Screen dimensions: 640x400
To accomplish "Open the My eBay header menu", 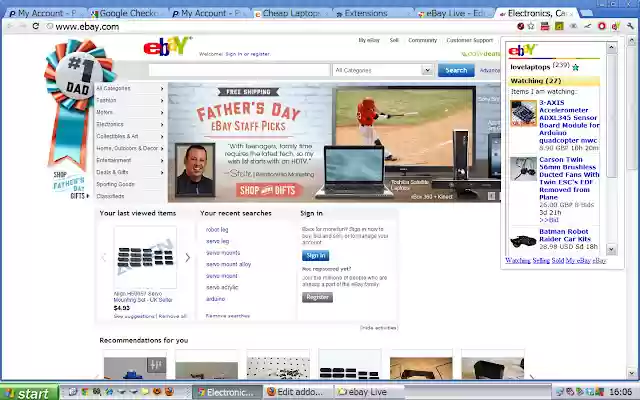I will [x=369, y=40].
